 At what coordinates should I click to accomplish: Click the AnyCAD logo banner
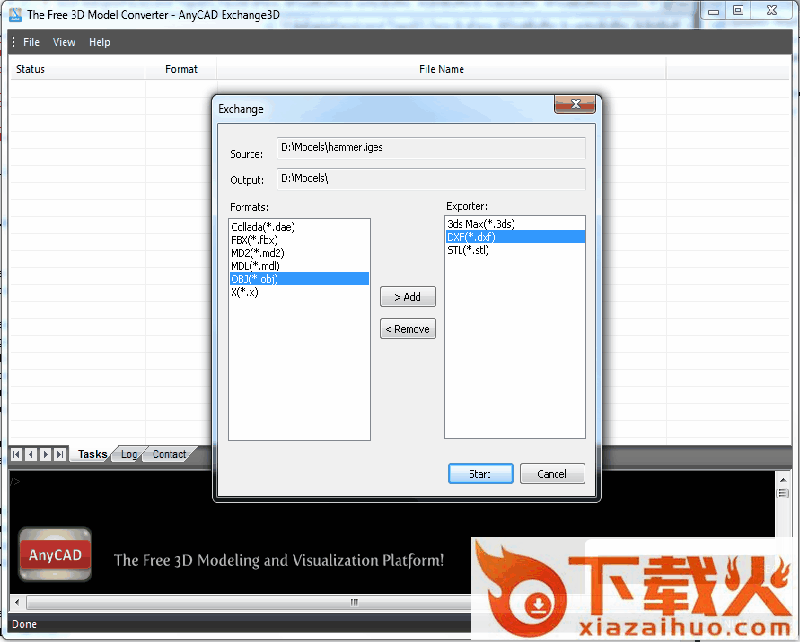click(x=55, y=554)
